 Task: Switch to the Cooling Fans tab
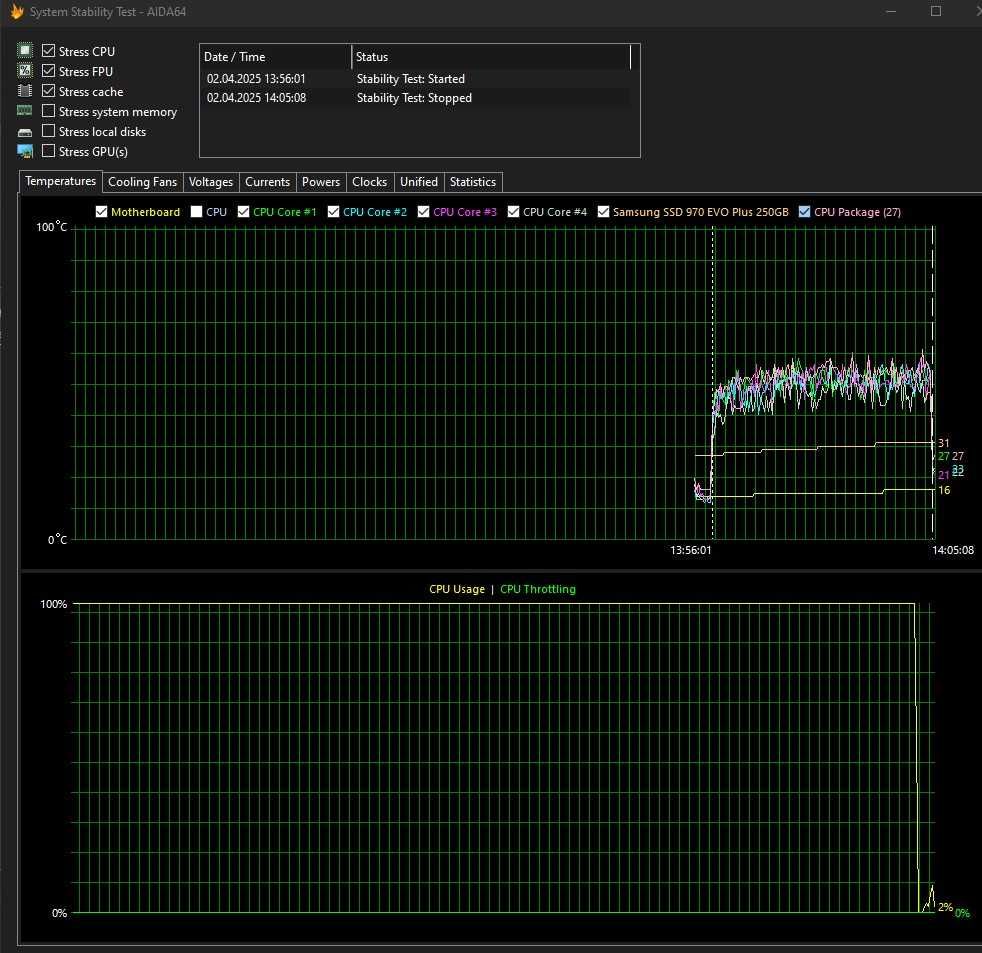click(142, 182)
